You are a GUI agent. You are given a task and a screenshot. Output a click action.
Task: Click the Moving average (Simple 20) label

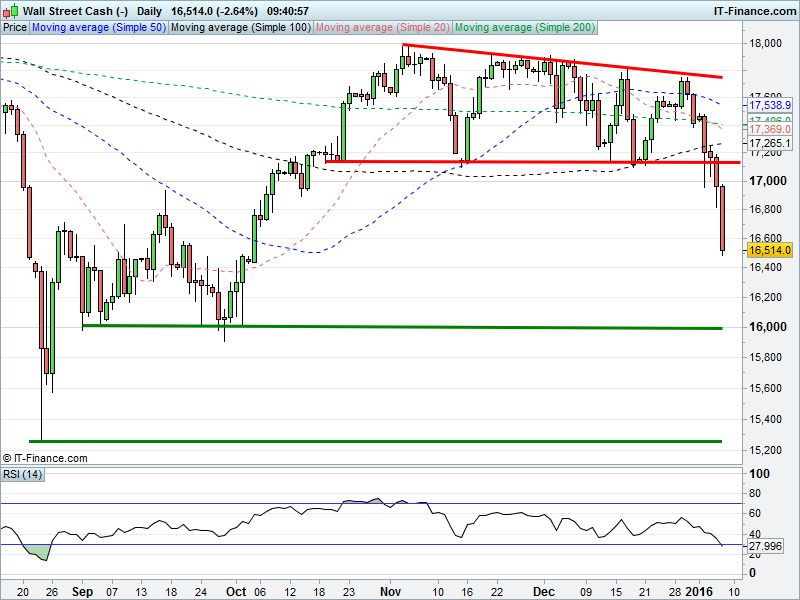382,28
